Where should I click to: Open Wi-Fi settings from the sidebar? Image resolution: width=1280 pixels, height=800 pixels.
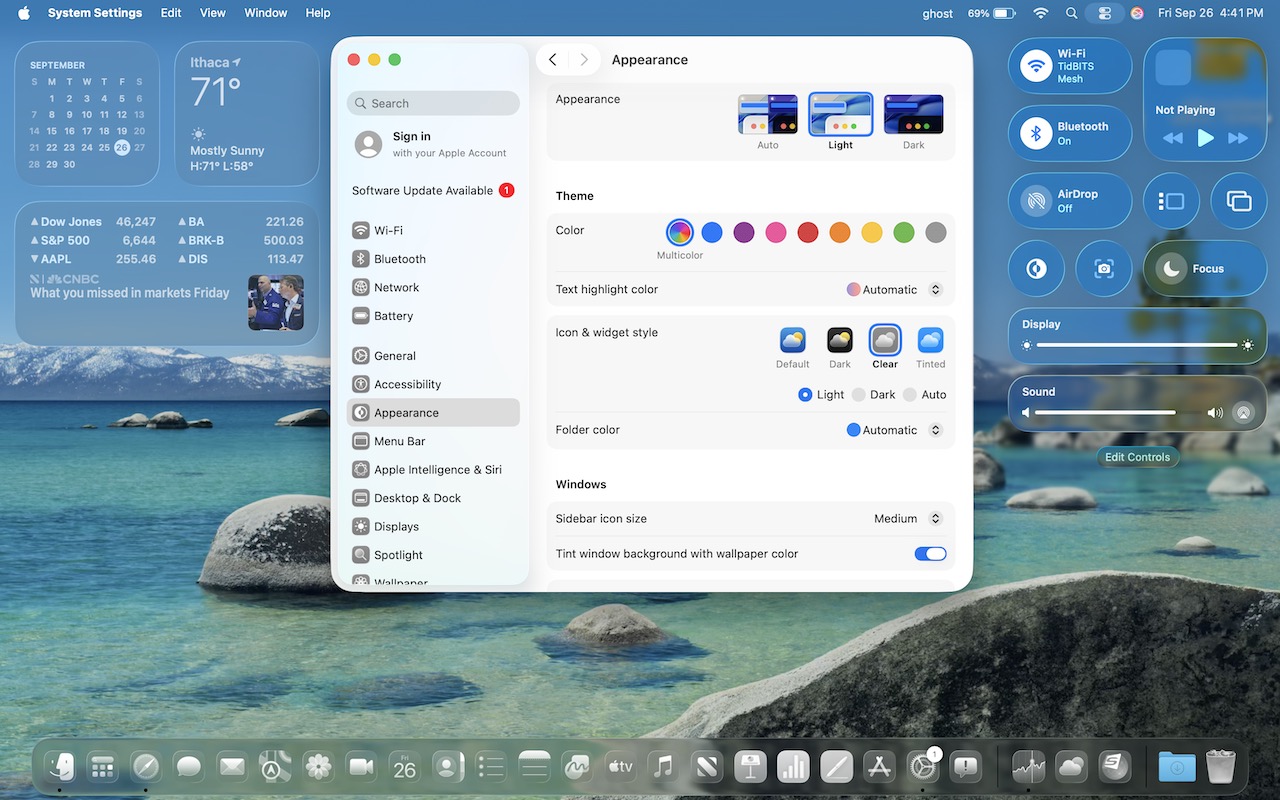click(388, 230)
